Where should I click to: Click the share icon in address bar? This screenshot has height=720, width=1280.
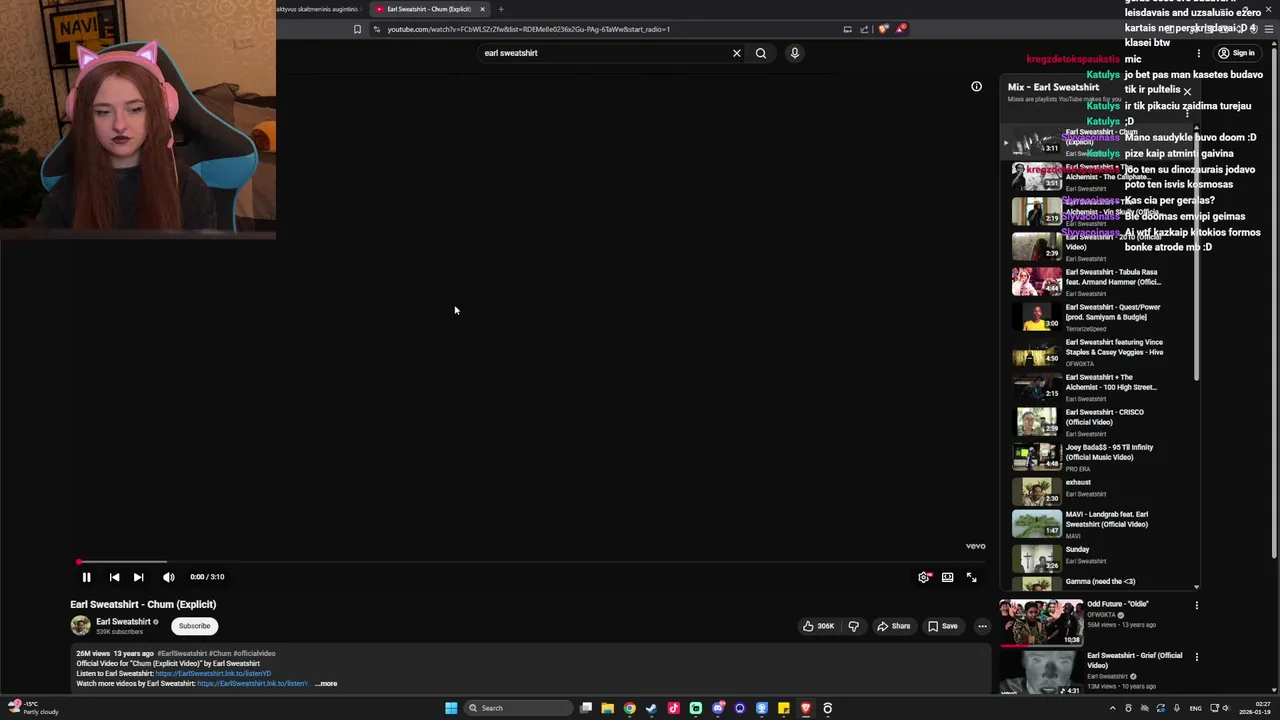(864, 29)
